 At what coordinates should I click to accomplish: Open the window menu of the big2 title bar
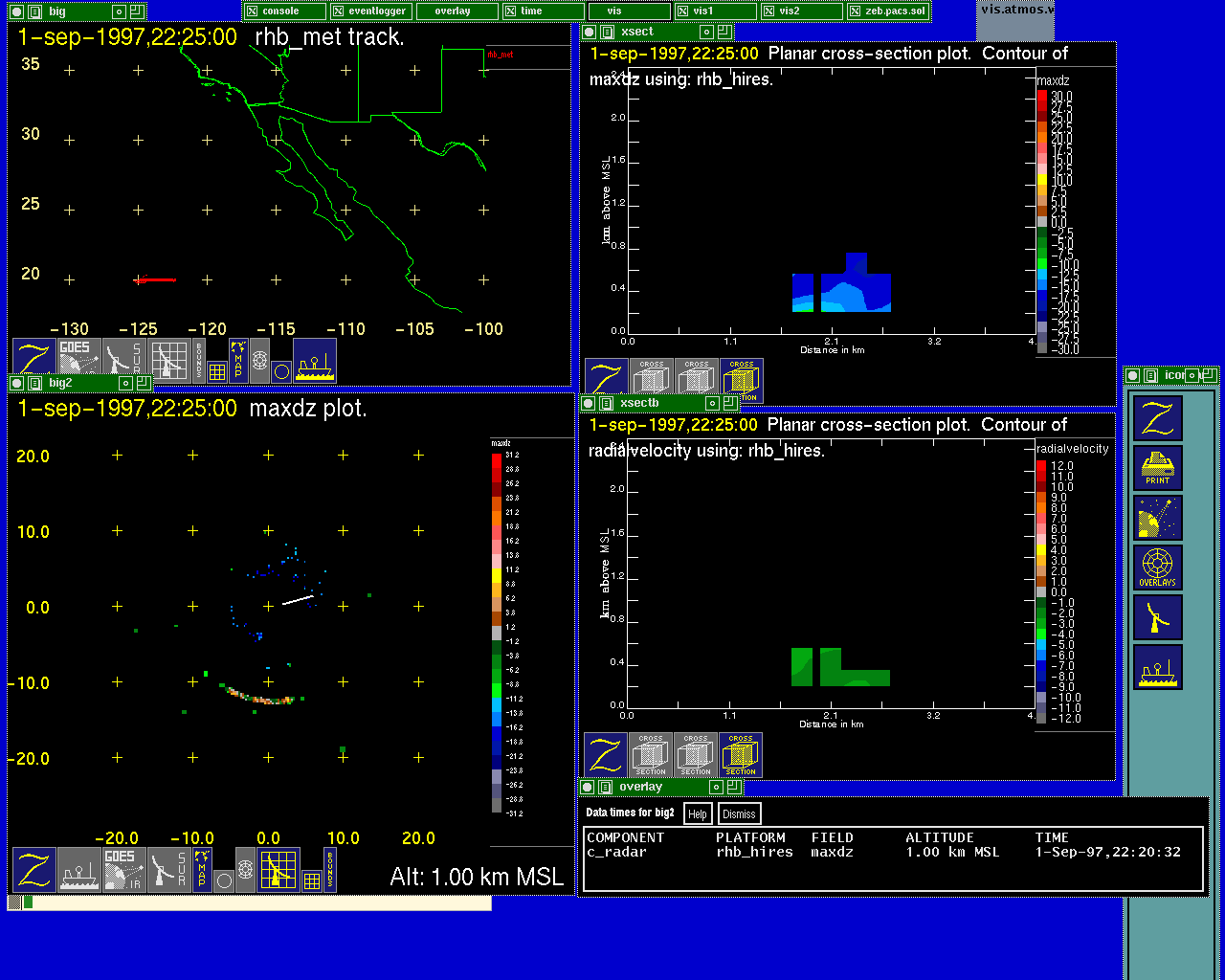tap(35, 383)
